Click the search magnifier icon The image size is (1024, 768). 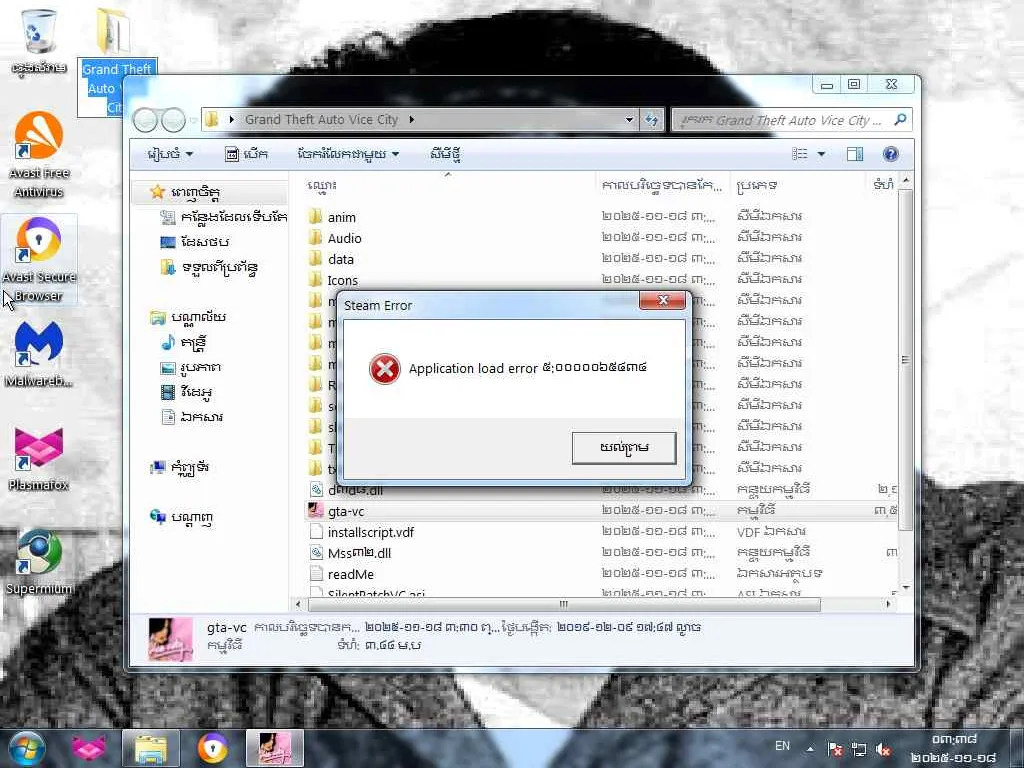click(901, 120)
